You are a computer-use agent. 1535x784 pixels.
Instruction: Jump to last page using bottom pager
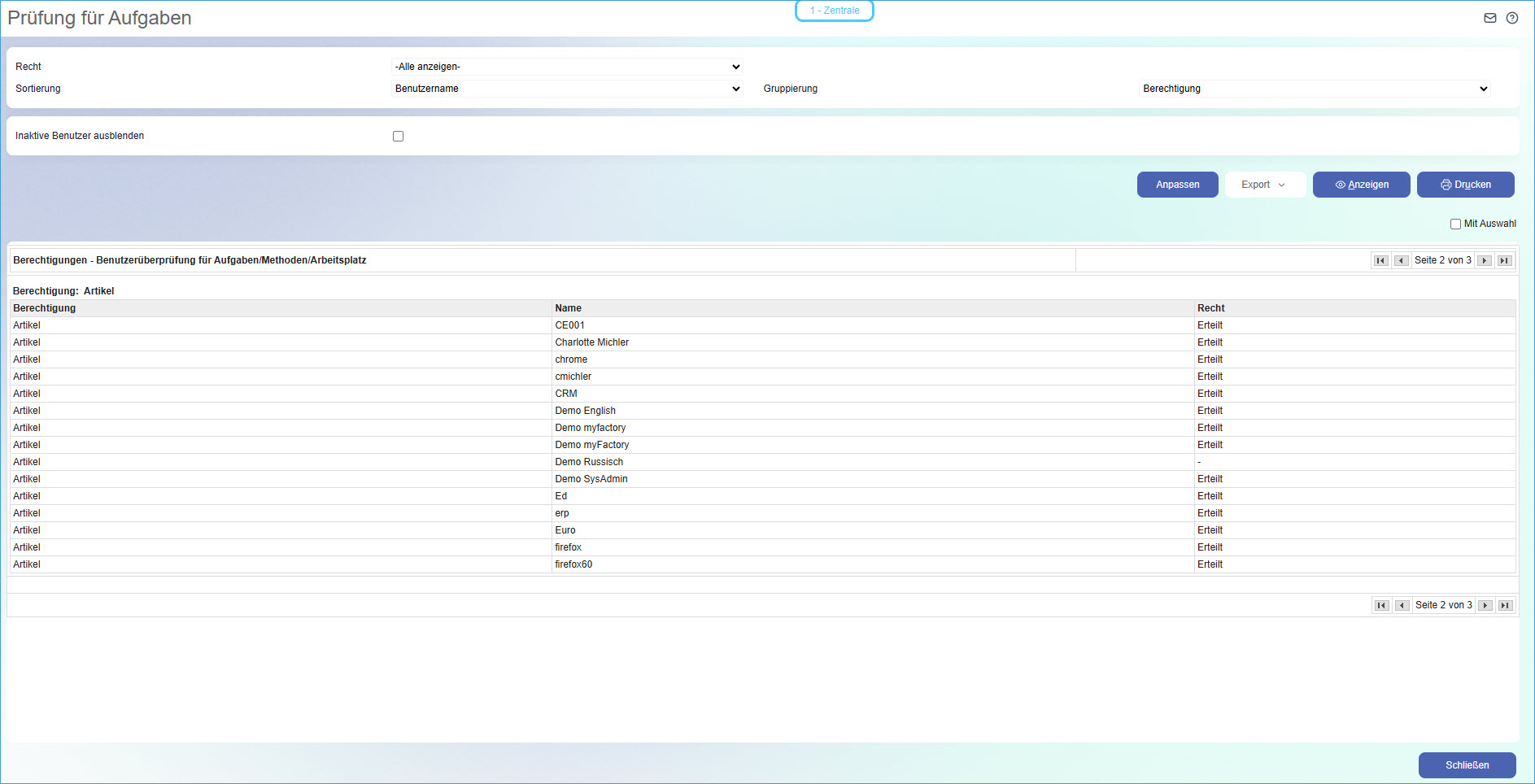click(x=1506, y=606)
